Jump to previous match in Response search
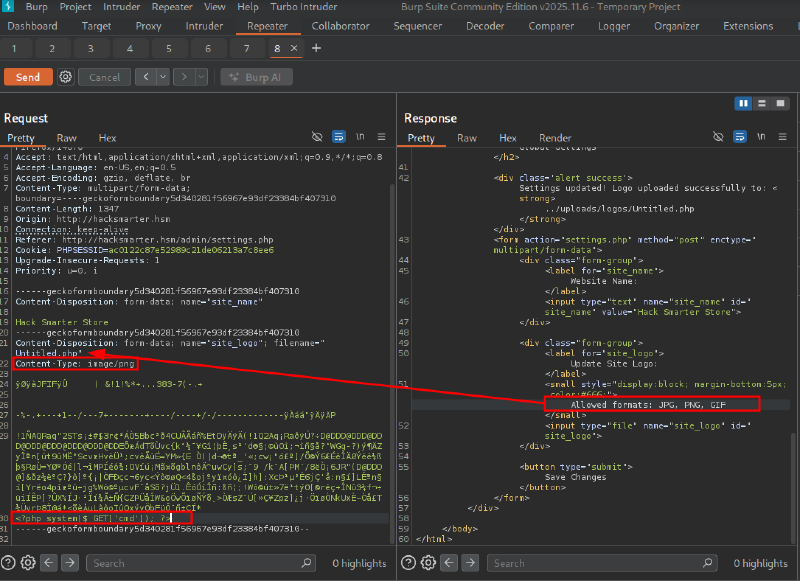This screenshot has width=800, height=581. [449, 563]
